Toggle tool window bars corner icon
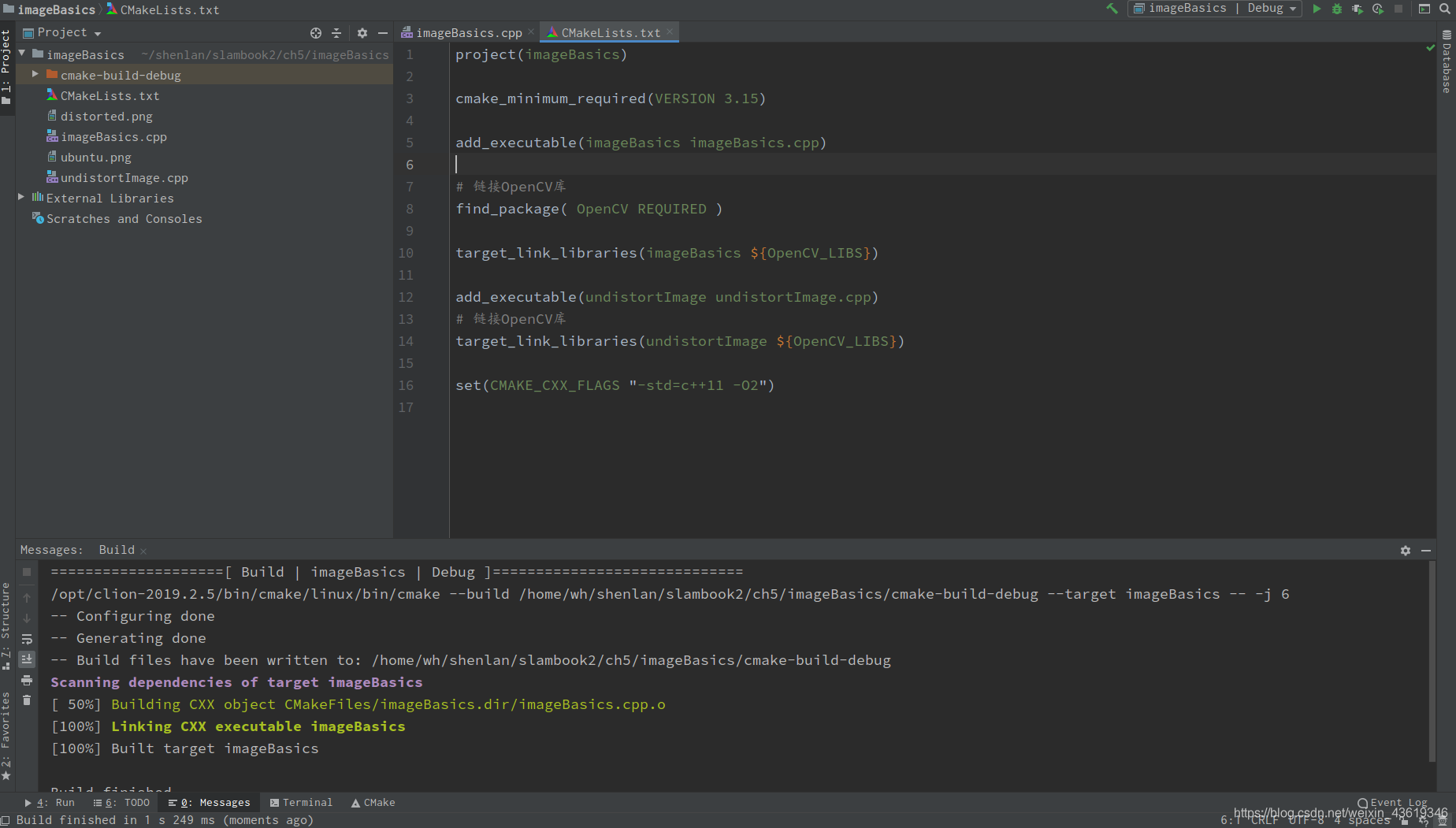The width and height of the screenshot is (1456, 828). coord(6,820)
